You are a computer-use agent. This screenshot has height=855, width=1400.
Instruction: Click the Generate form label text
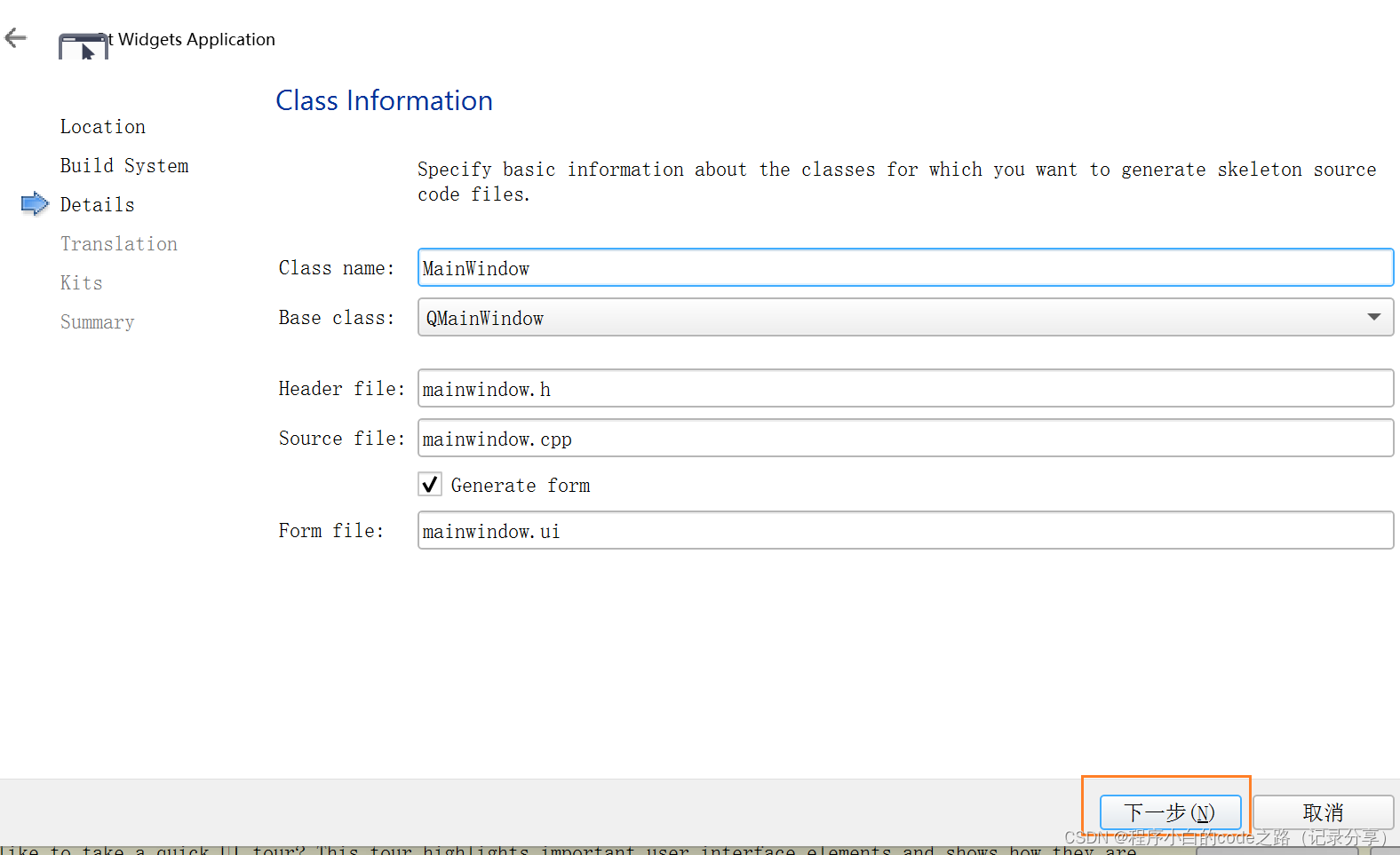pos(521,486)
